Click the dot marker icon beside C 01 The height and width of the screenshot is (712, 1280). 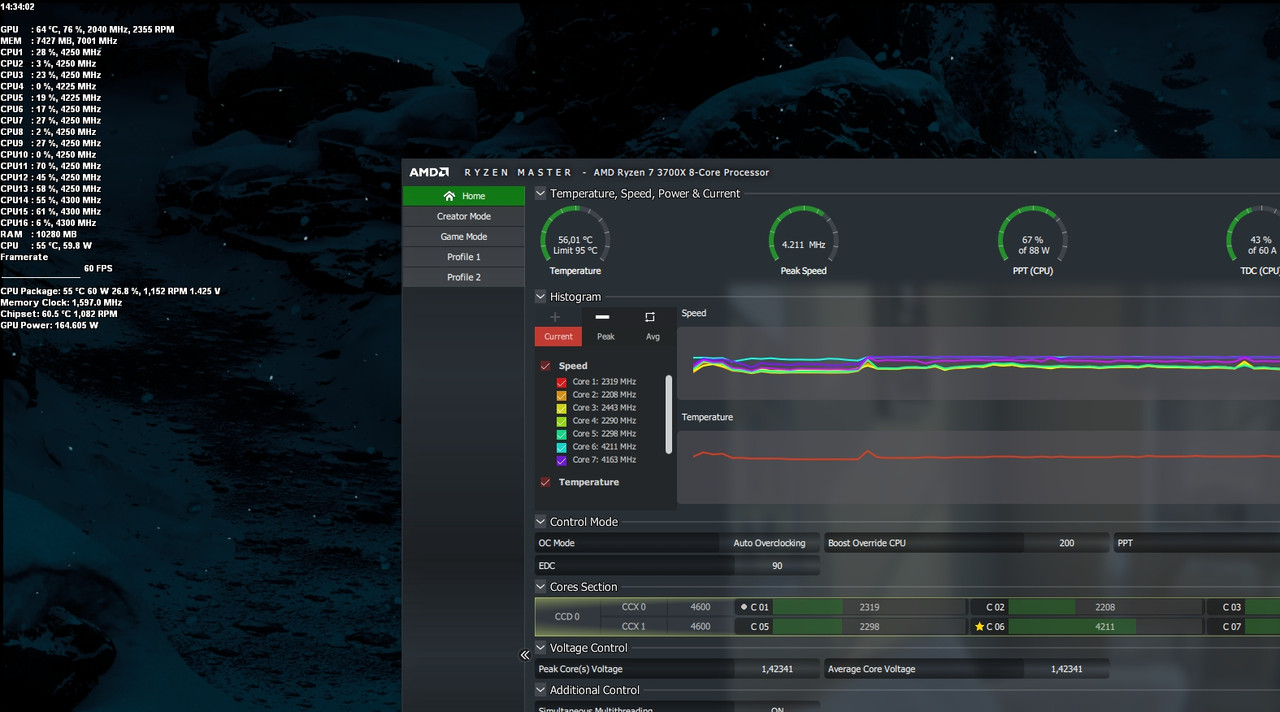[743, 607]
